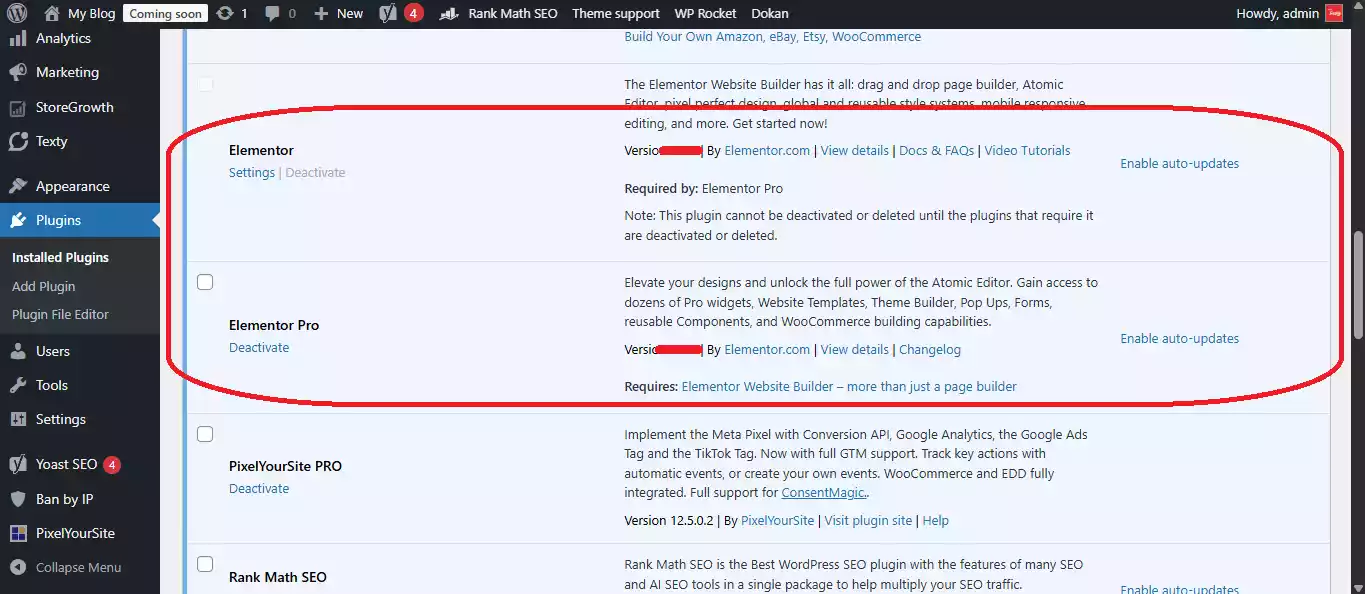The width and height of the screenshot is (1365, 594).
Task: Click the PixelYourSite sidebar icon
Action: pyautogui.click(x=17, y=533)
